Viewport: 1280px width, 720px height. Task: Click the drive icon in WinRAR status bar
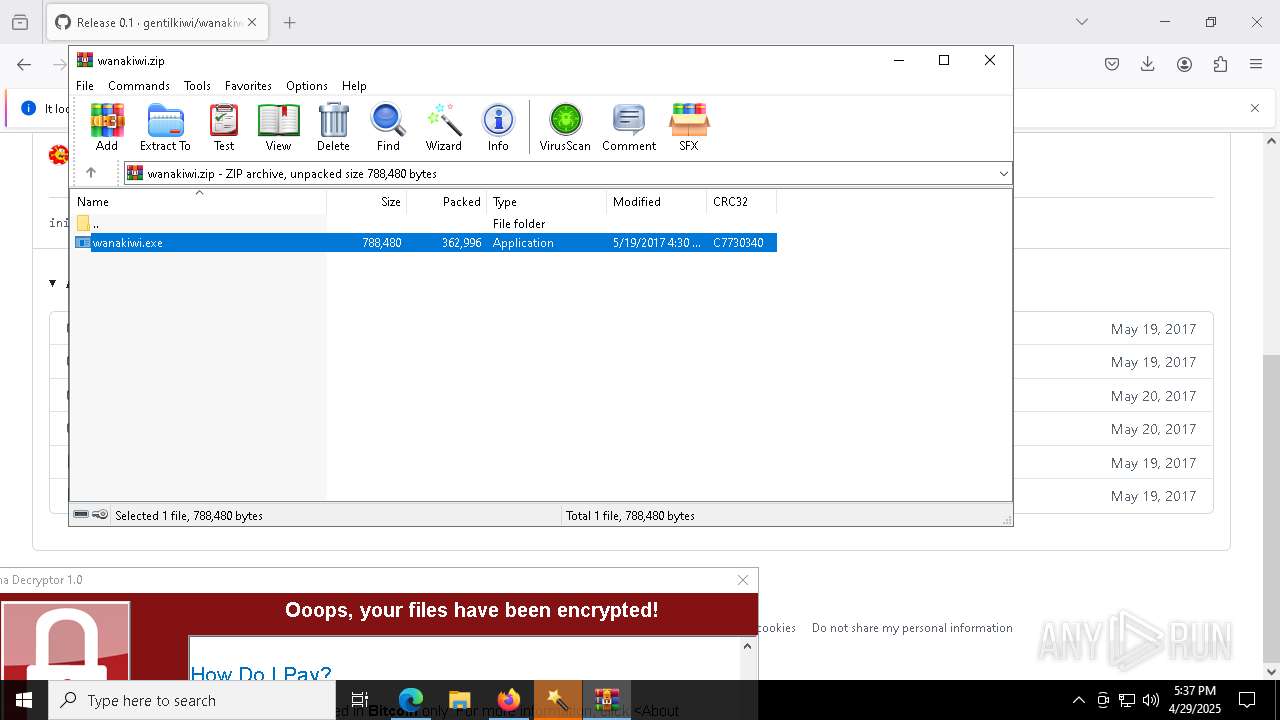click(81, 515)
